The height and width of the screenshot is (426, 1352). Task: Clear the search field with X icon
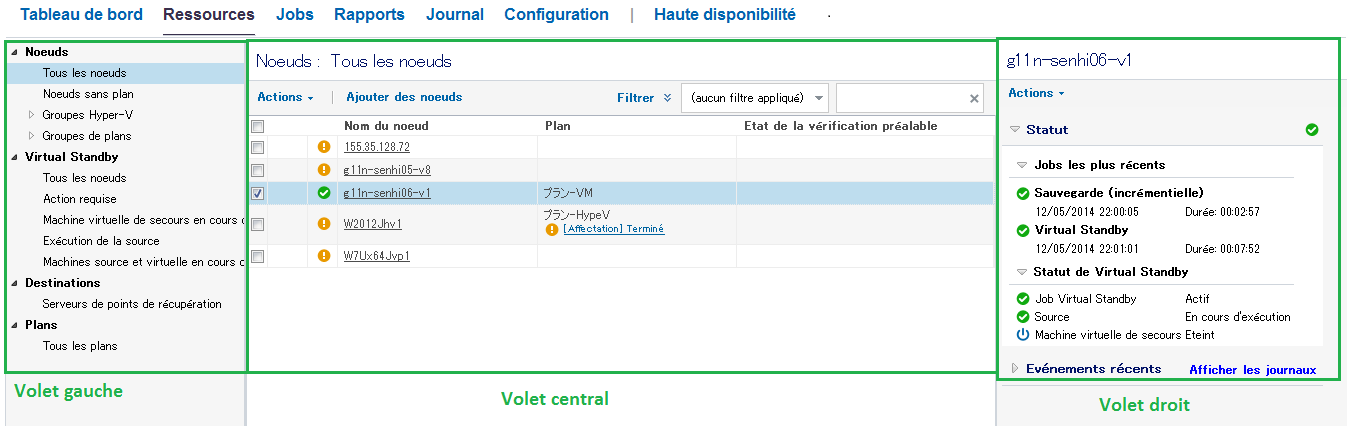[x=974, y=98]
